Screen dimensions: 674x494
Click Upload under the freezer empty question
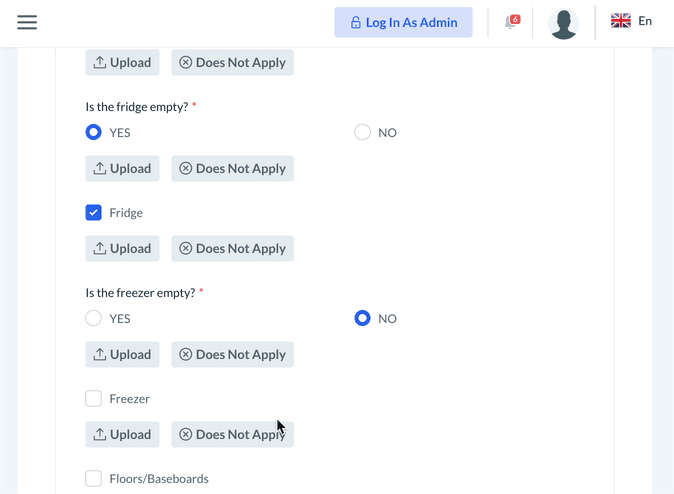[x=122, y=354]
